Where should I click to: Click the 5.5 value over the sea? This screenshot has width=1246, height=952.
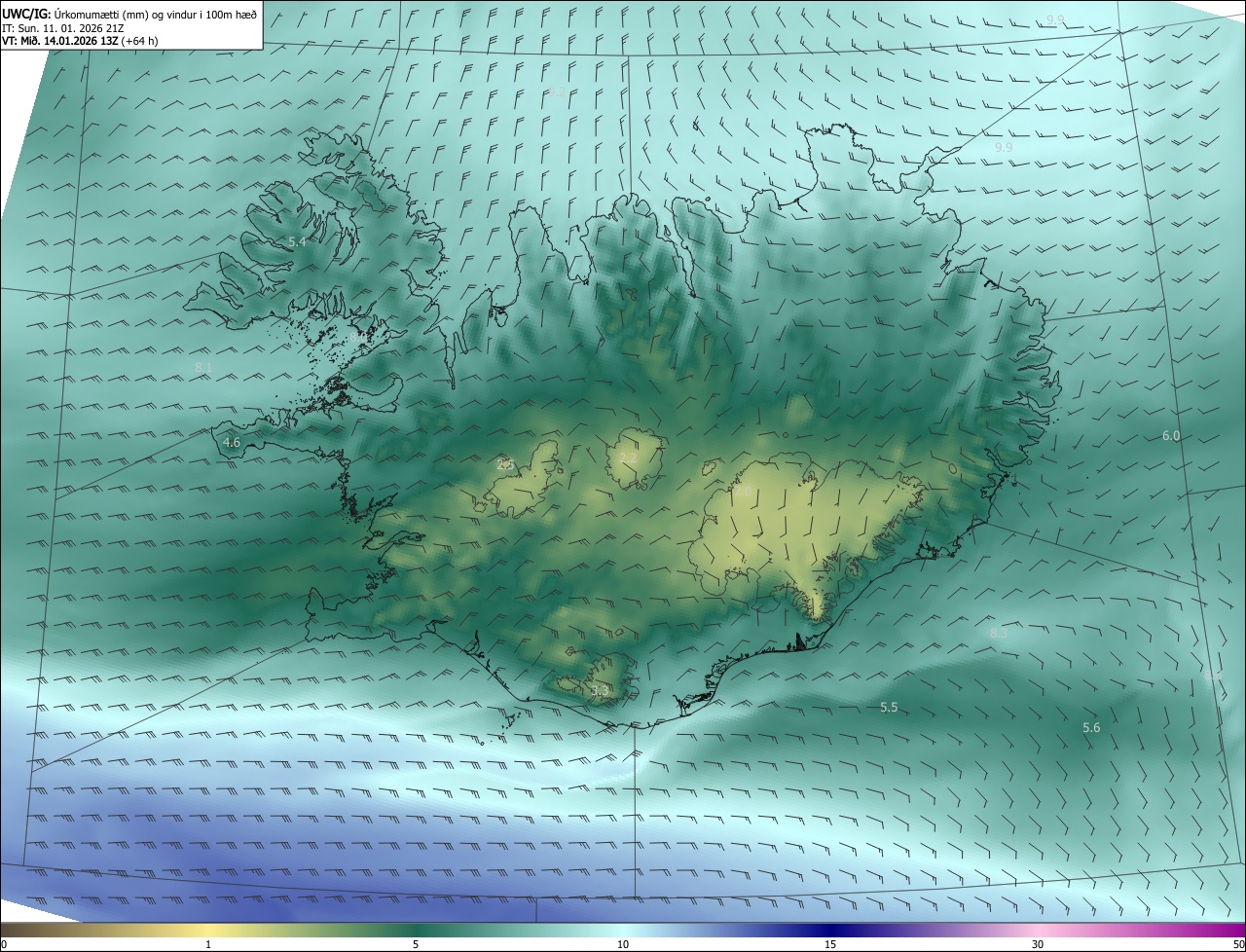889,707
